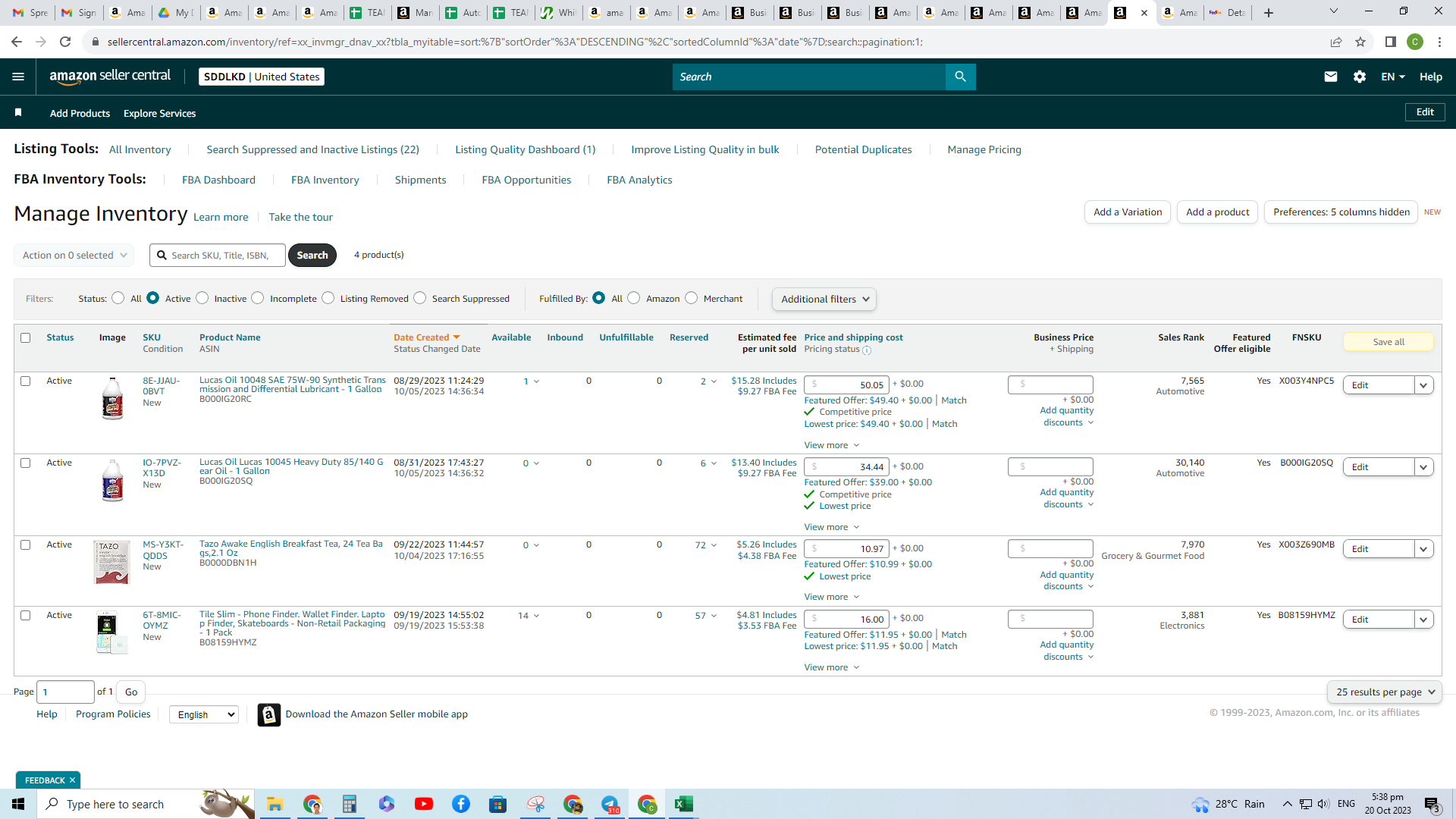The image size is (1456, 819).
Task: Open the Seller Central hamburger menu
Action: point(18,77)
